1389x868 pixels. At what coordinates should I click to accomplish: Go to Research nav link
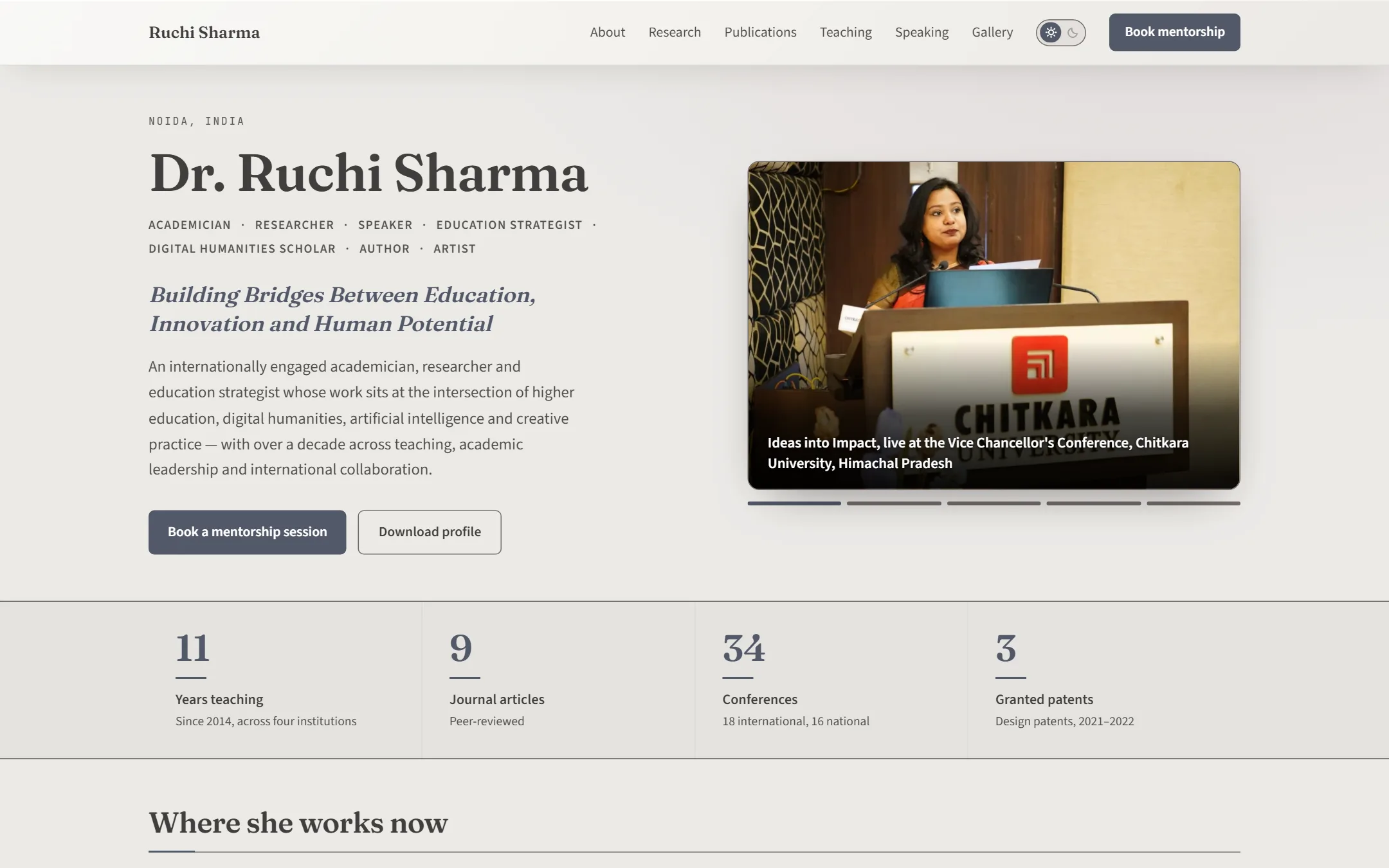[x=675, y=32]
